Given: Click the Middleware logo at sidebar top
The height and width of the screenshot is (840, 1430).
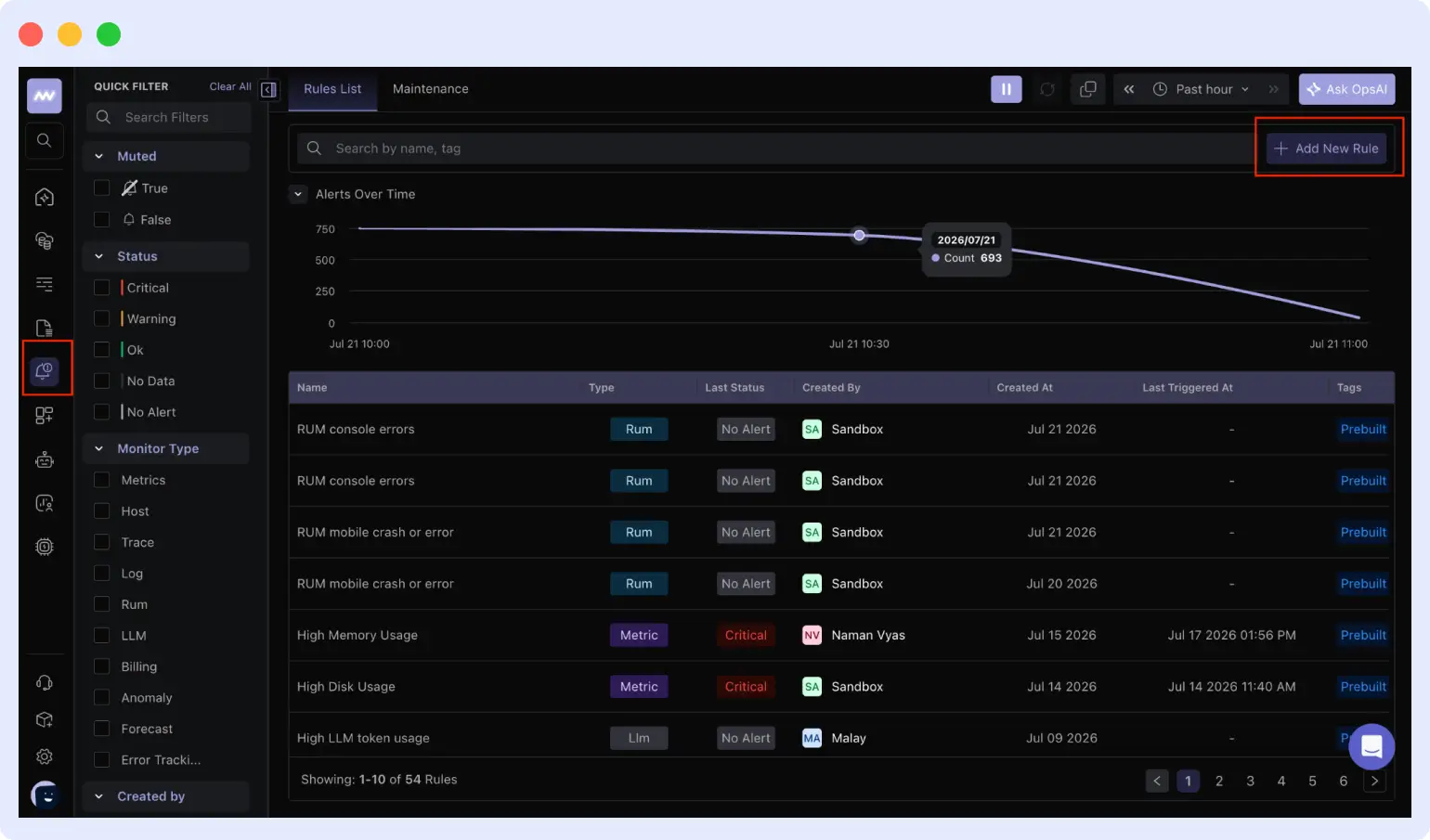Looking at the screenshot, I should (44, 96).
